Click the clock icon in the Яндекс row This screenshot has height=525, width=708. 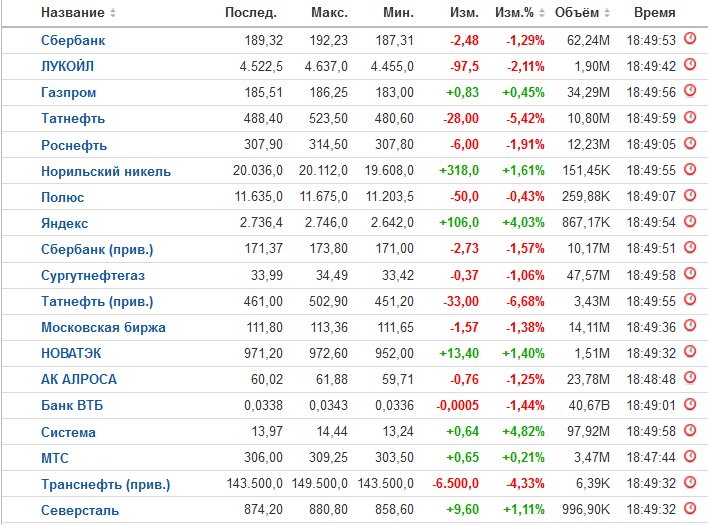pyautogui.click(x=690, y=221)
